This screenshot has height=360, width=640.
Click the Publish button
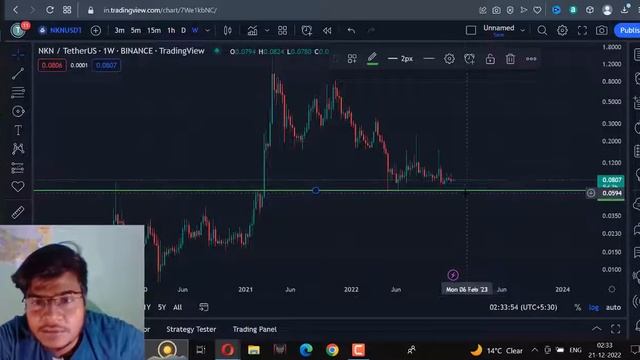(628, 30)
